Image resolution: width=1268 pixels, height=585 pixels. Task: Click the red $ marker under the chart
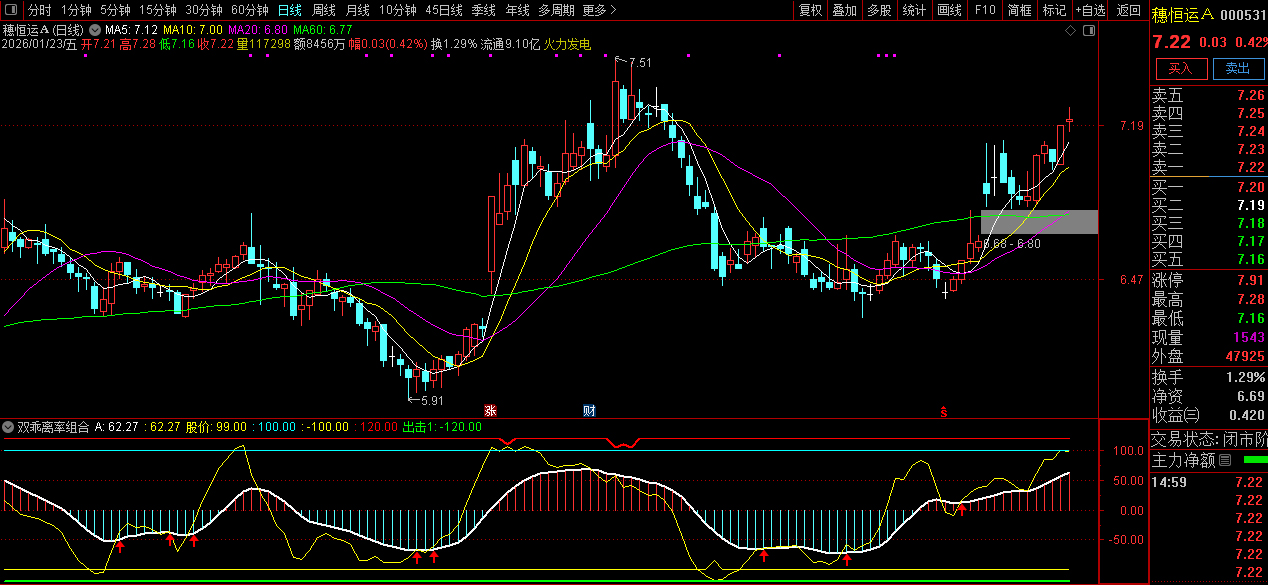click(x=942, y=411)
